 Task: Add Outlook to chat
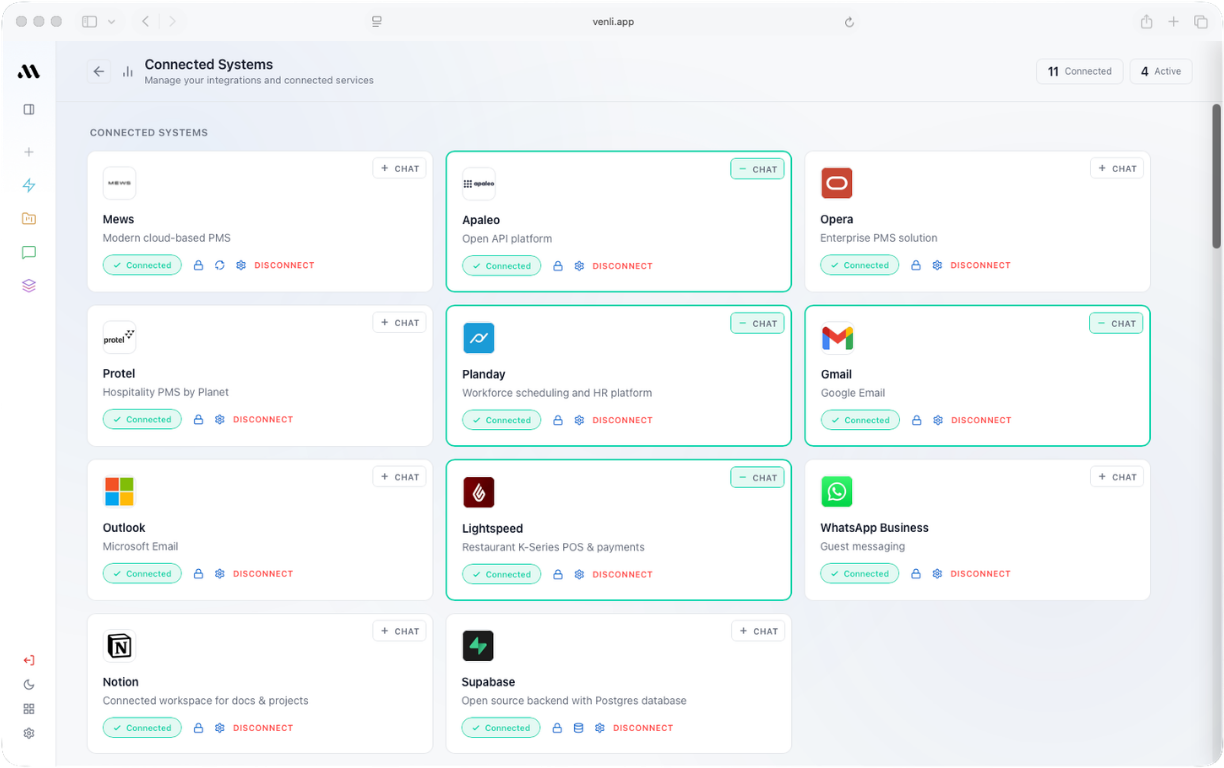coord(400,477)
